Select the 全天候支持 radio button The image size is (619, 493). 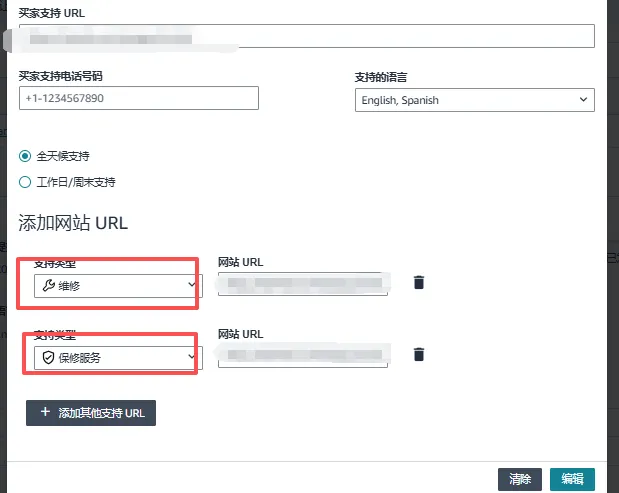pyautogui.click(x=25, y=156)
